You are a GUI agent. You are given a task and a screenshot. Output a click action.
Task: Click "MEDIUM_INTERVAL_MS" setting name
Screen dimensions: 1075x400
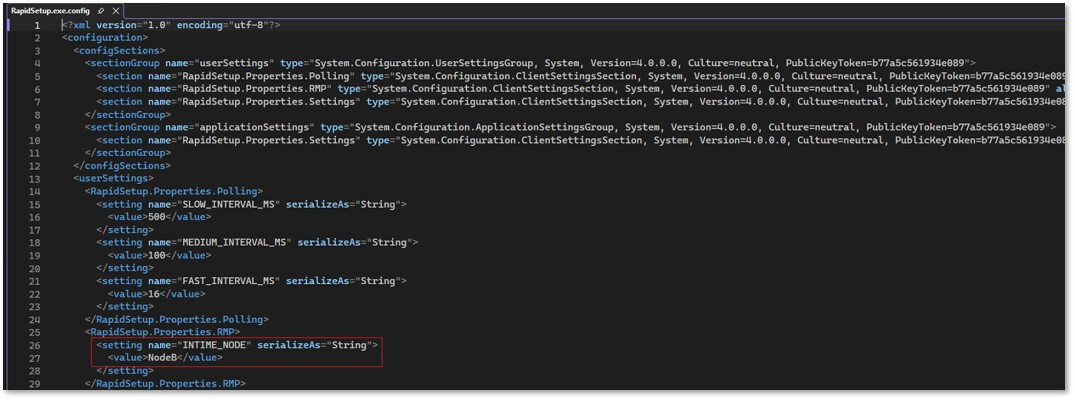click(x=232, y=242)
